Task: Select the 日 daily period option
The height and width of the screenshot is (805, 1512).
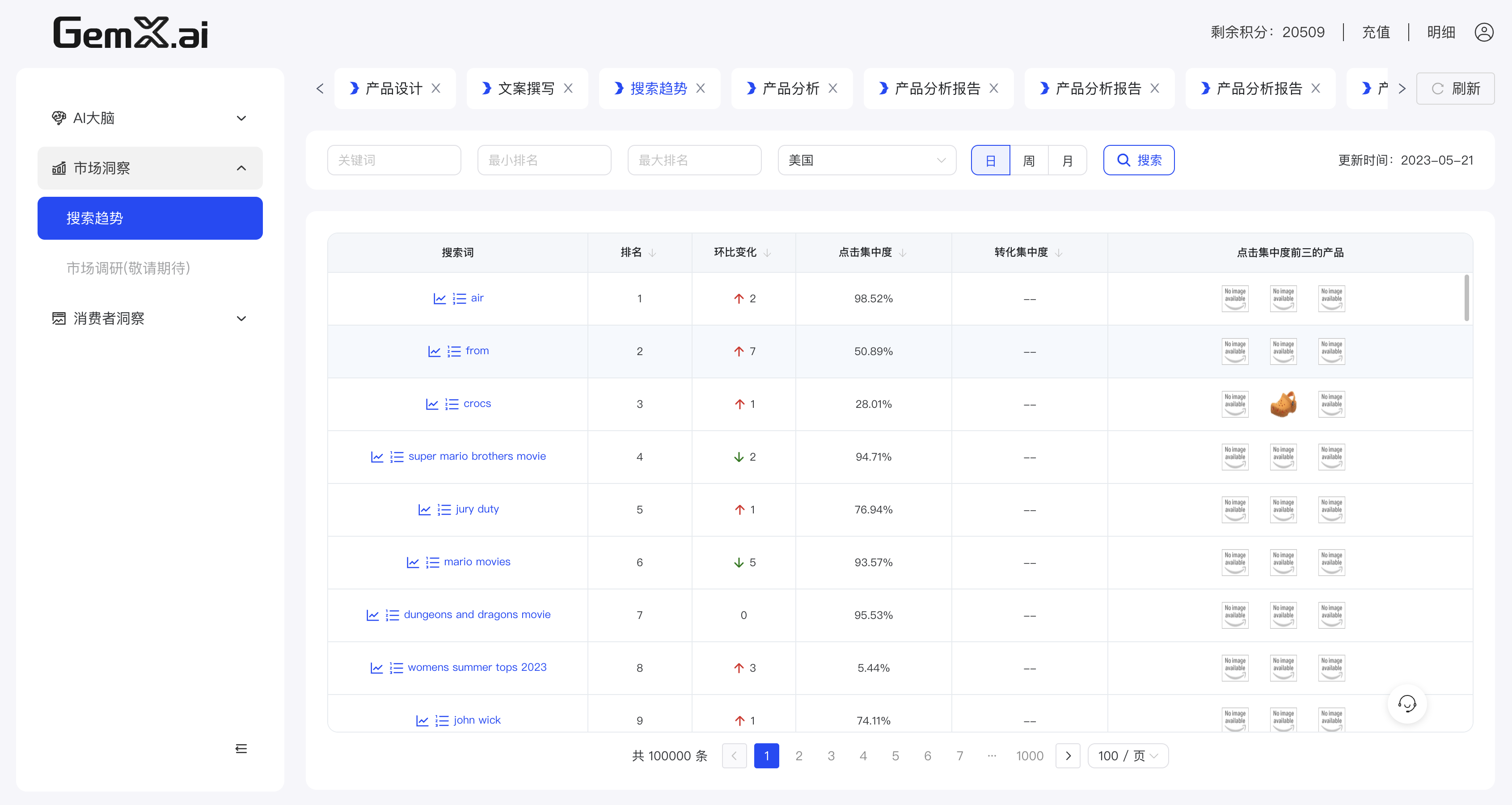Action: coord(991,160)
